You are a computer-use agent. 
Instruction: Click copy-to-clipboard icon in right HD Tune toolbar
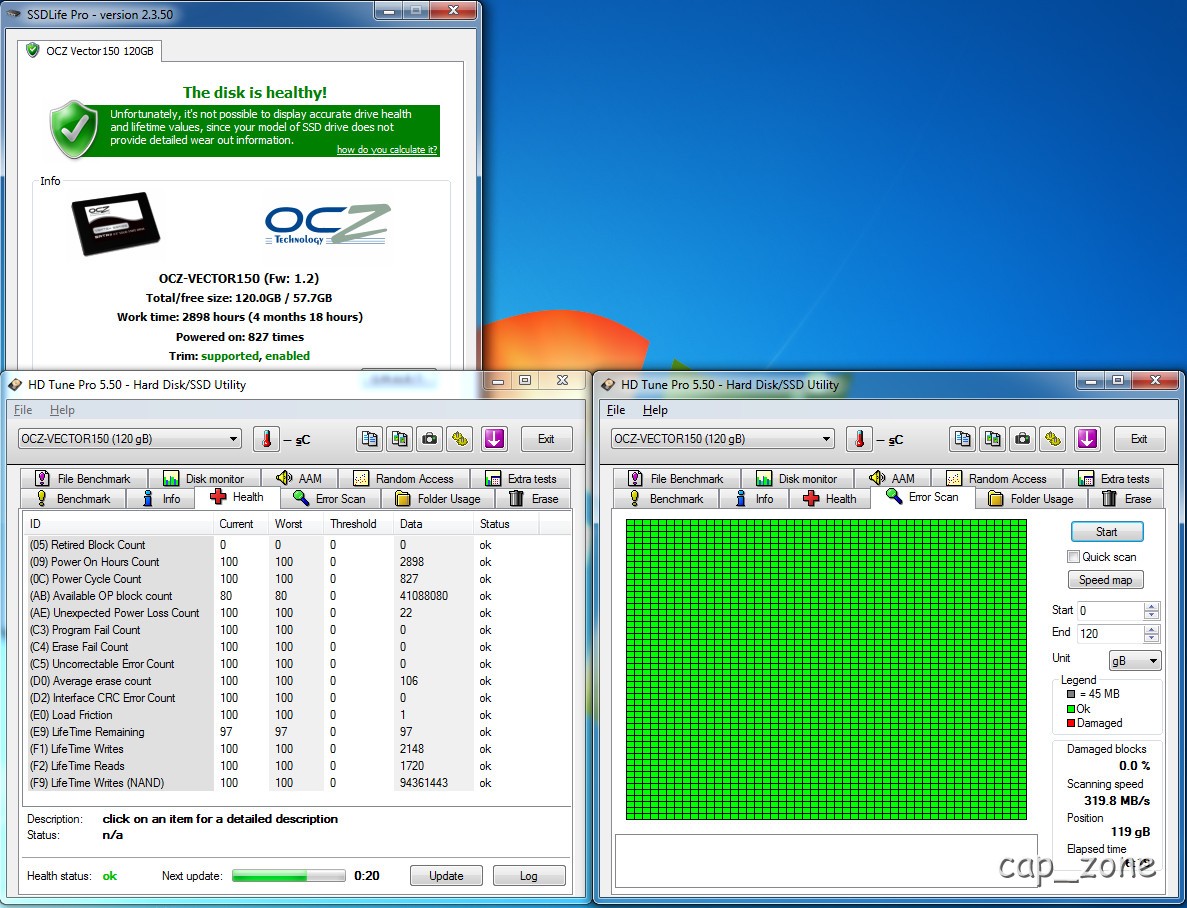pyautogui.click(x=962, y=439)
